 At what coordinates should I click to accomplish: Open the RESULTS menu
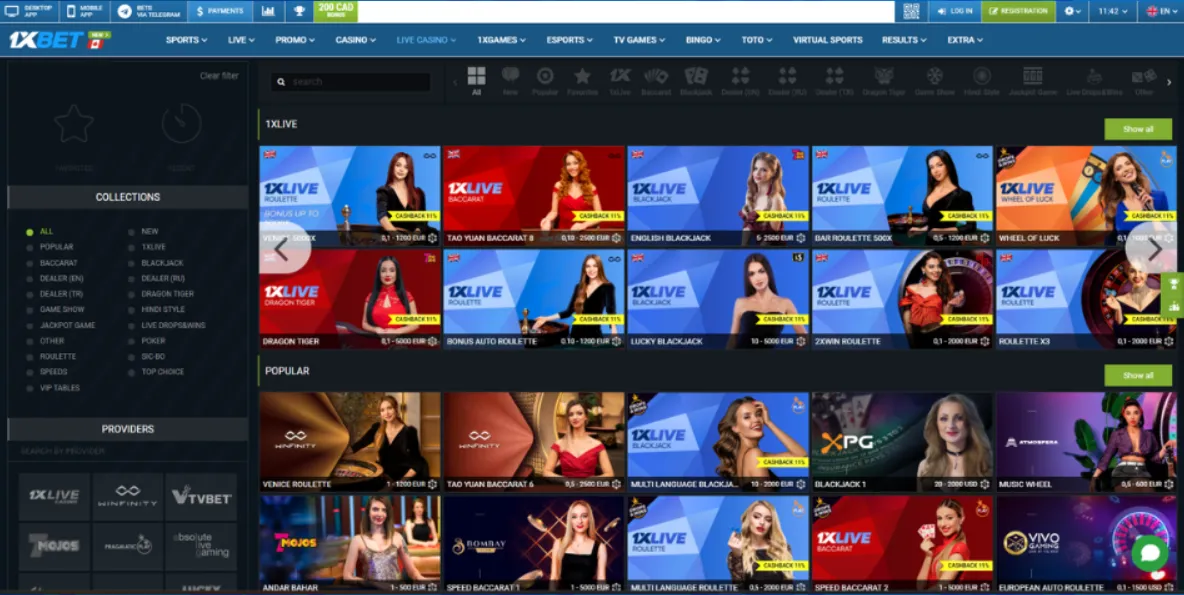click(x=904, y=40)
